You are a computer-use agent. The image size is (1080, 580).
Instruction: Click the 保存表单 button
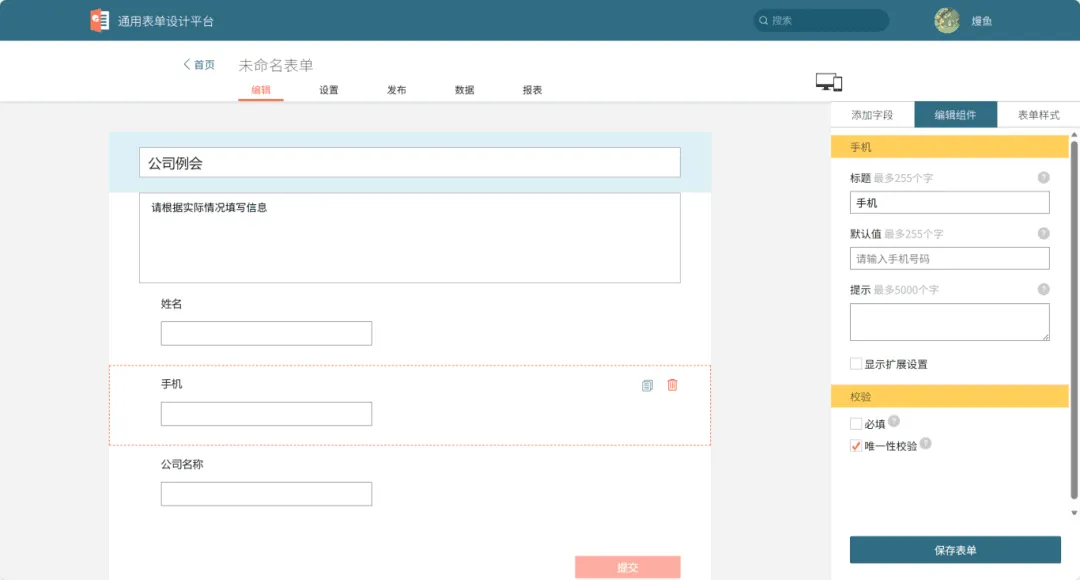tap(955, 550)
